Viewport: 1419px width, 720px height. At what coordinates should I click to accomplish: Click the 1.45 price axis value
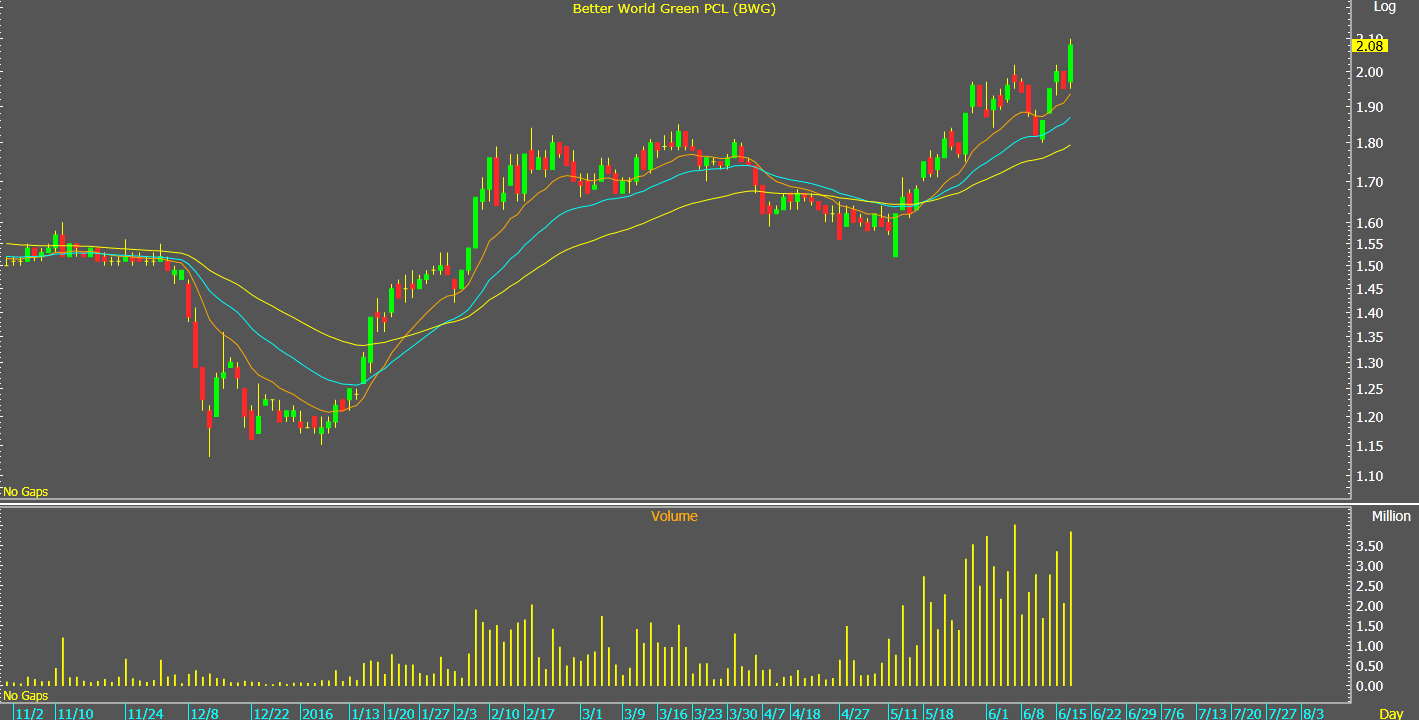[1370, 290]
